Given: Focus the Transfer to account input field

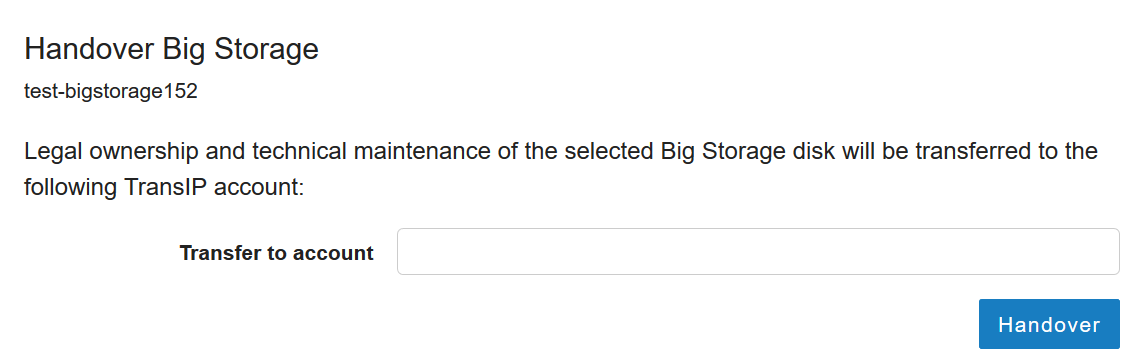Looking at the screenshot, I should click(758, 252).
